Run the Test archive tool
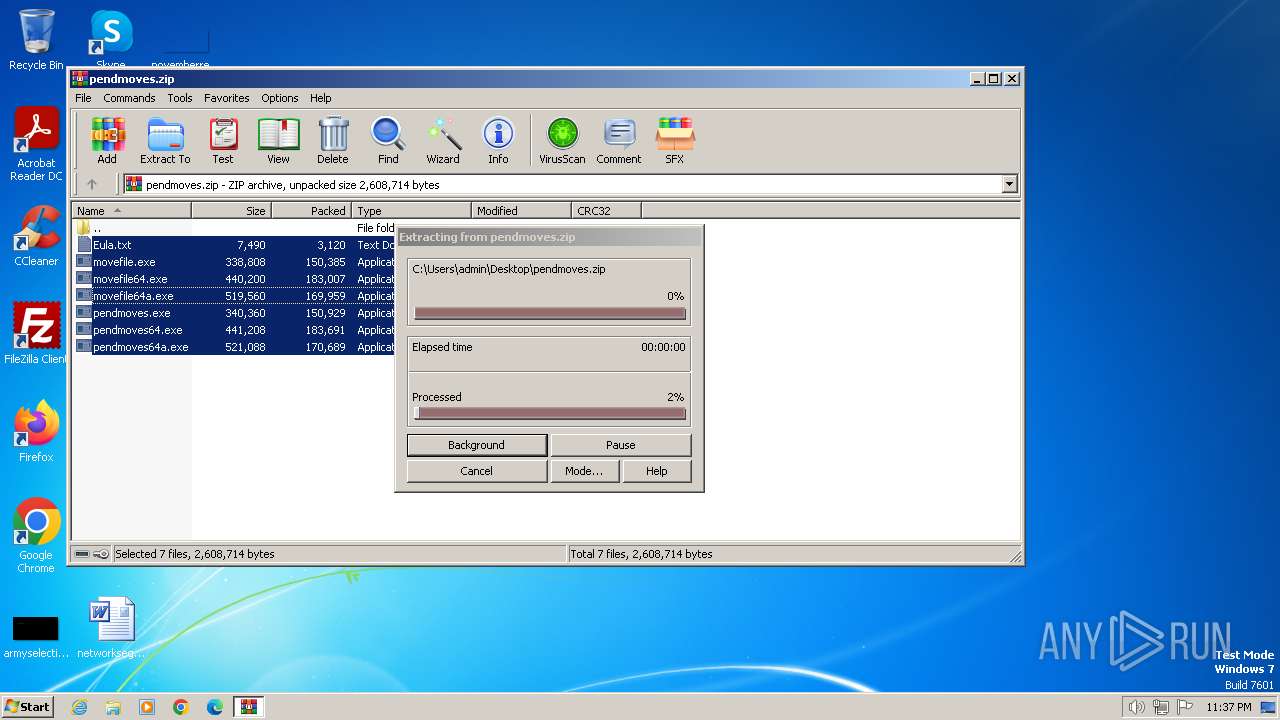 (x=223, y=140)
